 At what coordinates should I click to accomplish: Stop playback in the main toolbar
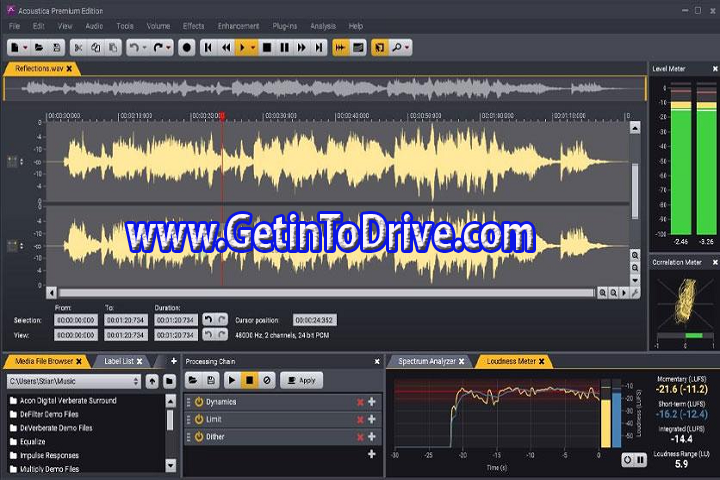pos(267,47)
